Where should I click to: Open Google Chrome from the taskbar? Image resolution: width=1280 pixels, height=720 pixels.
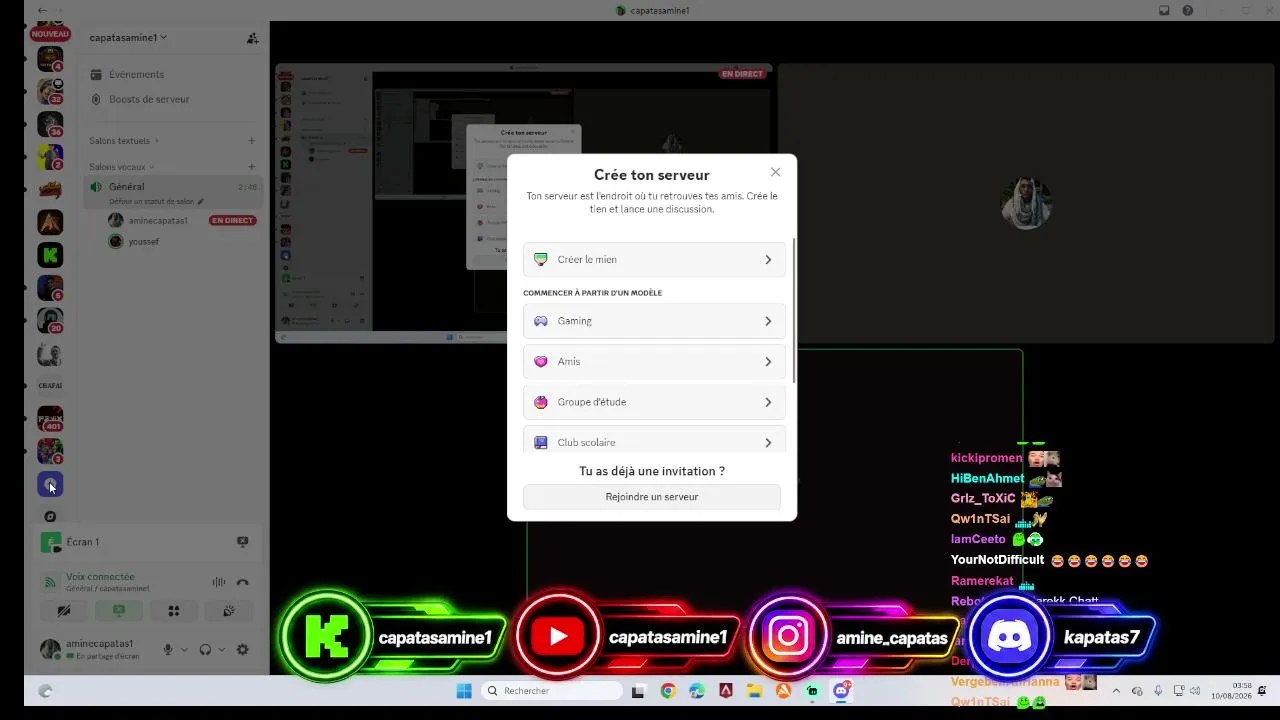tap(668, 691)
